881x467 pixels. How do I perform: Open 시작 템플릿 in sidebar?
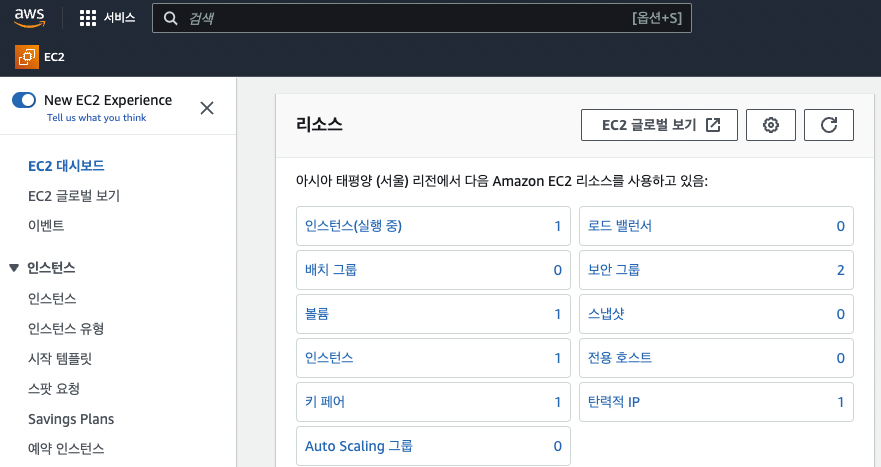click(60, 359)
